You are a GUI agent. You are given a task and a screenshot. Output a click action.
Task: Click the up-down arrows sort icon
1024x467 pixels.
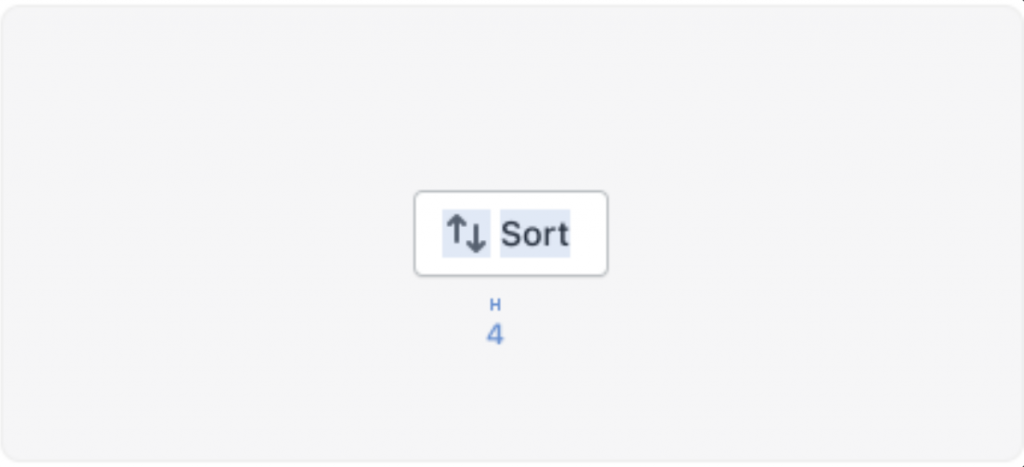point(466,233)
